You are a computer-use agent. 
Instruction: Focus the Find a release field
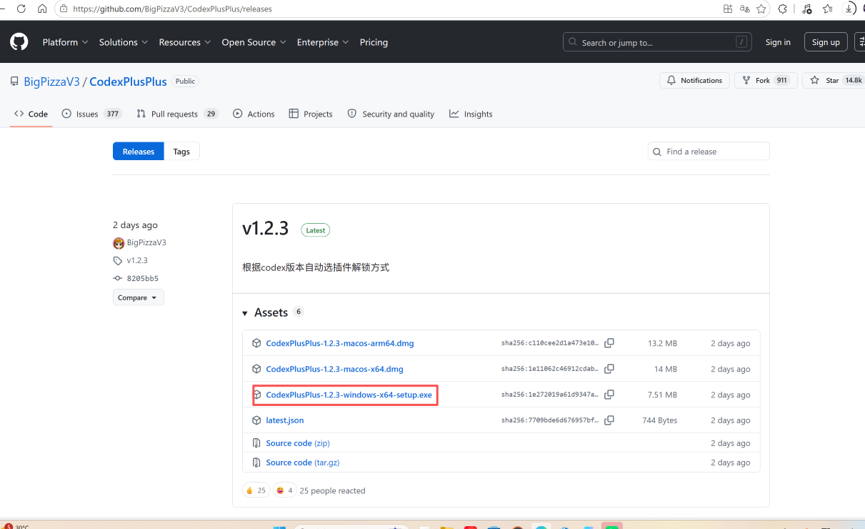(709, 151)
